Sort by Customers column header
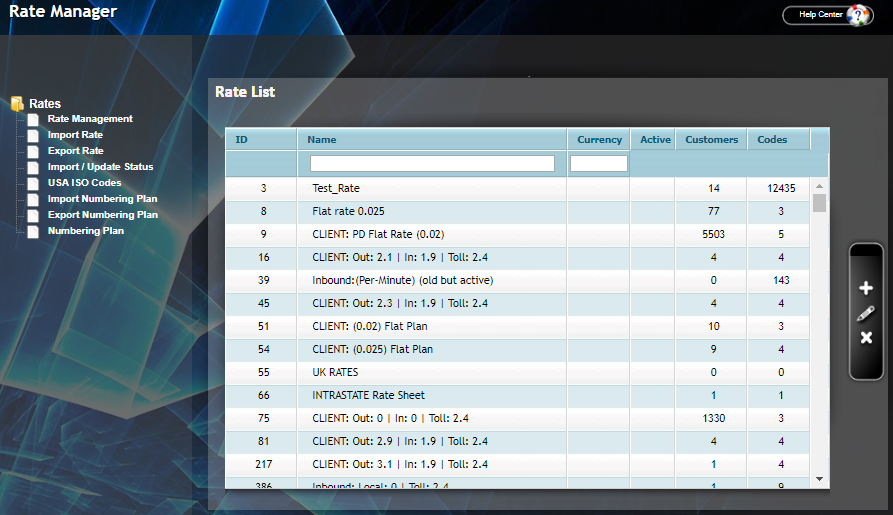This screenshot has height=515, width=893. pyautogui.click(x=711, y=140)
